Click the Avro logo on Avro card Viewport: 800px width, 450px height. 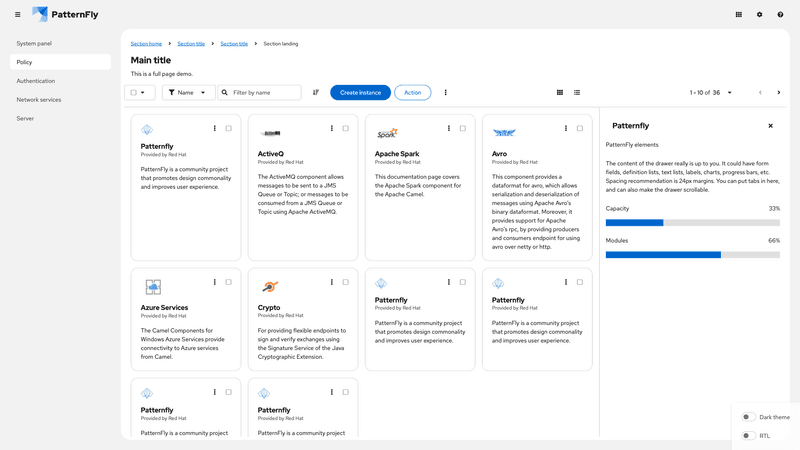click(504, 133)
